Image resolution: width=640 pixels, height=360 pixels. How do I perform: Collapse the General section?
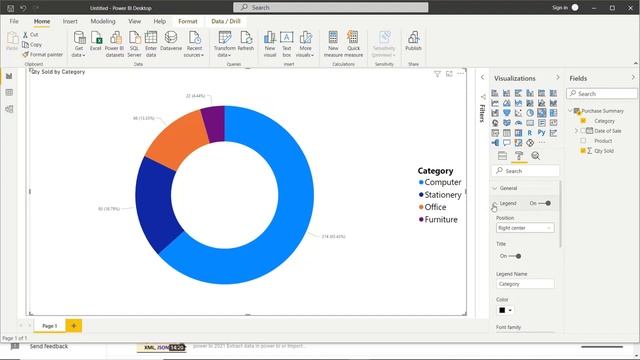[495, 188]
